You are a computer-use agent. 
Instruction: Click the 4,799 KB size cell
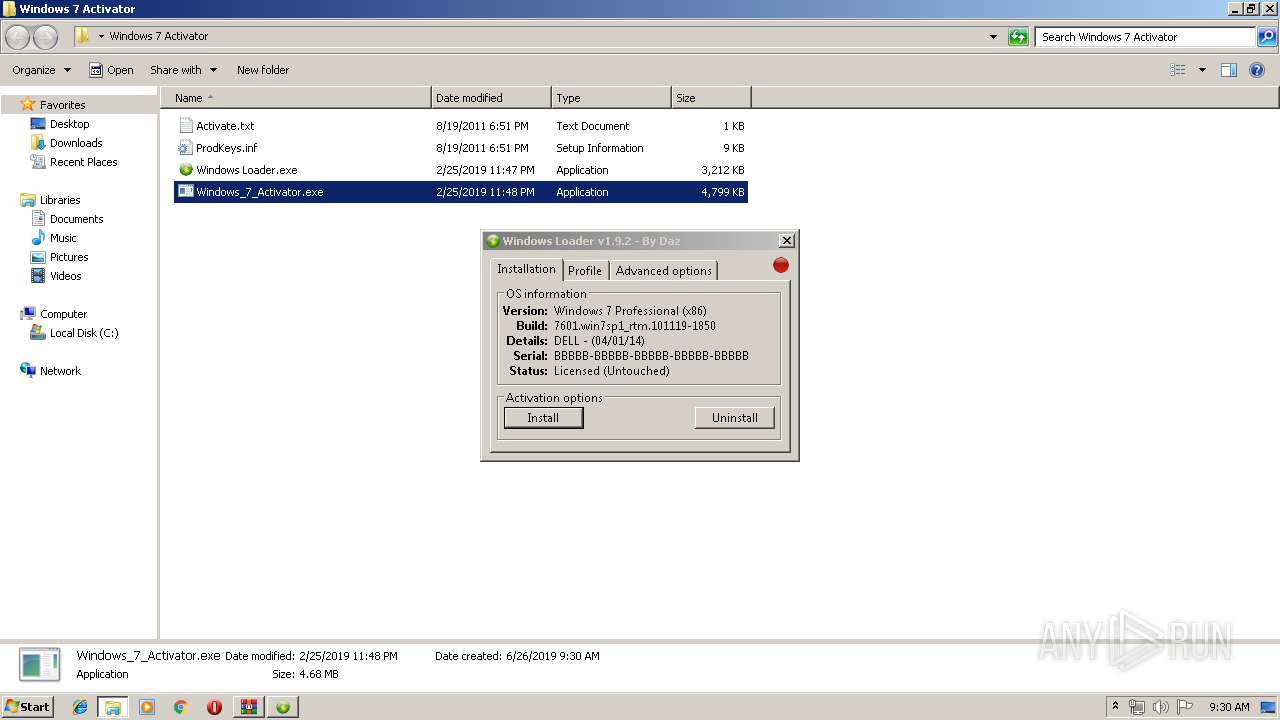723,192
